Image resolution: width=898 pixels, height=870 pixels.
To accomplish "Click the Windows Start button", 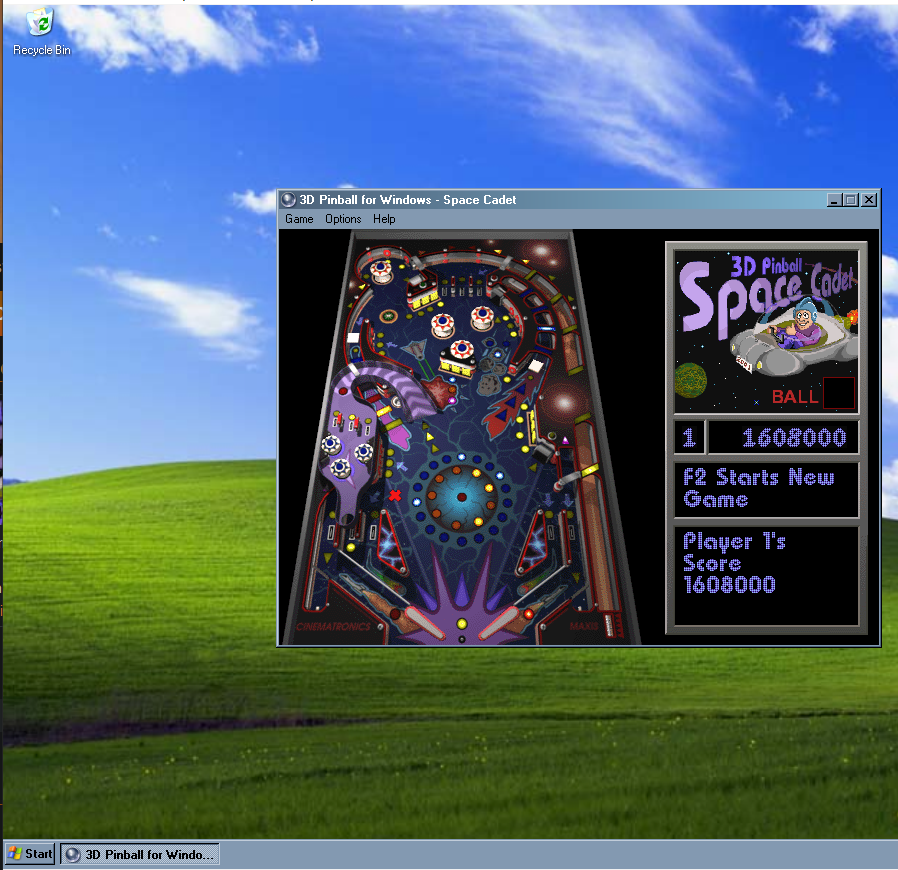I will [x=29, y=853].
